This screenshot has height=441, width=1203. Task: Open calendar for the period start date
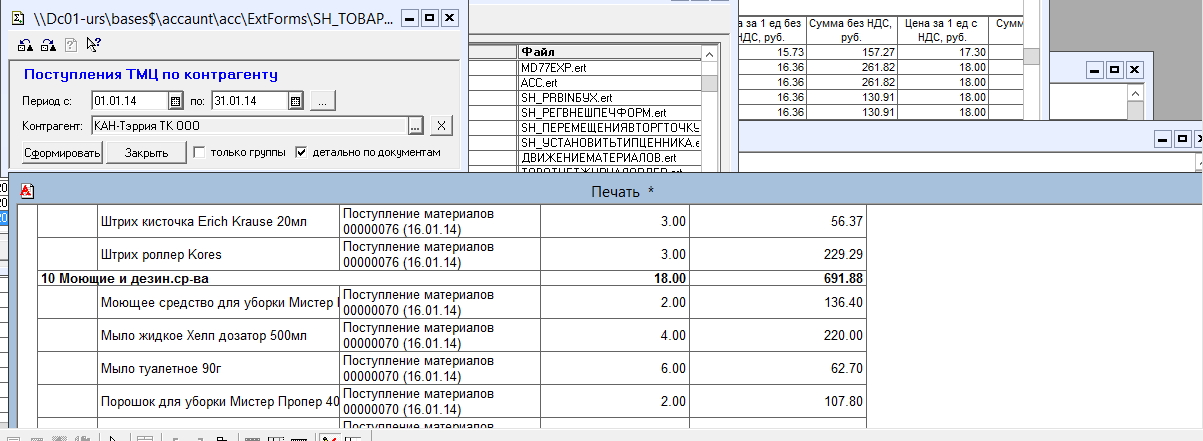pos(174,101)
